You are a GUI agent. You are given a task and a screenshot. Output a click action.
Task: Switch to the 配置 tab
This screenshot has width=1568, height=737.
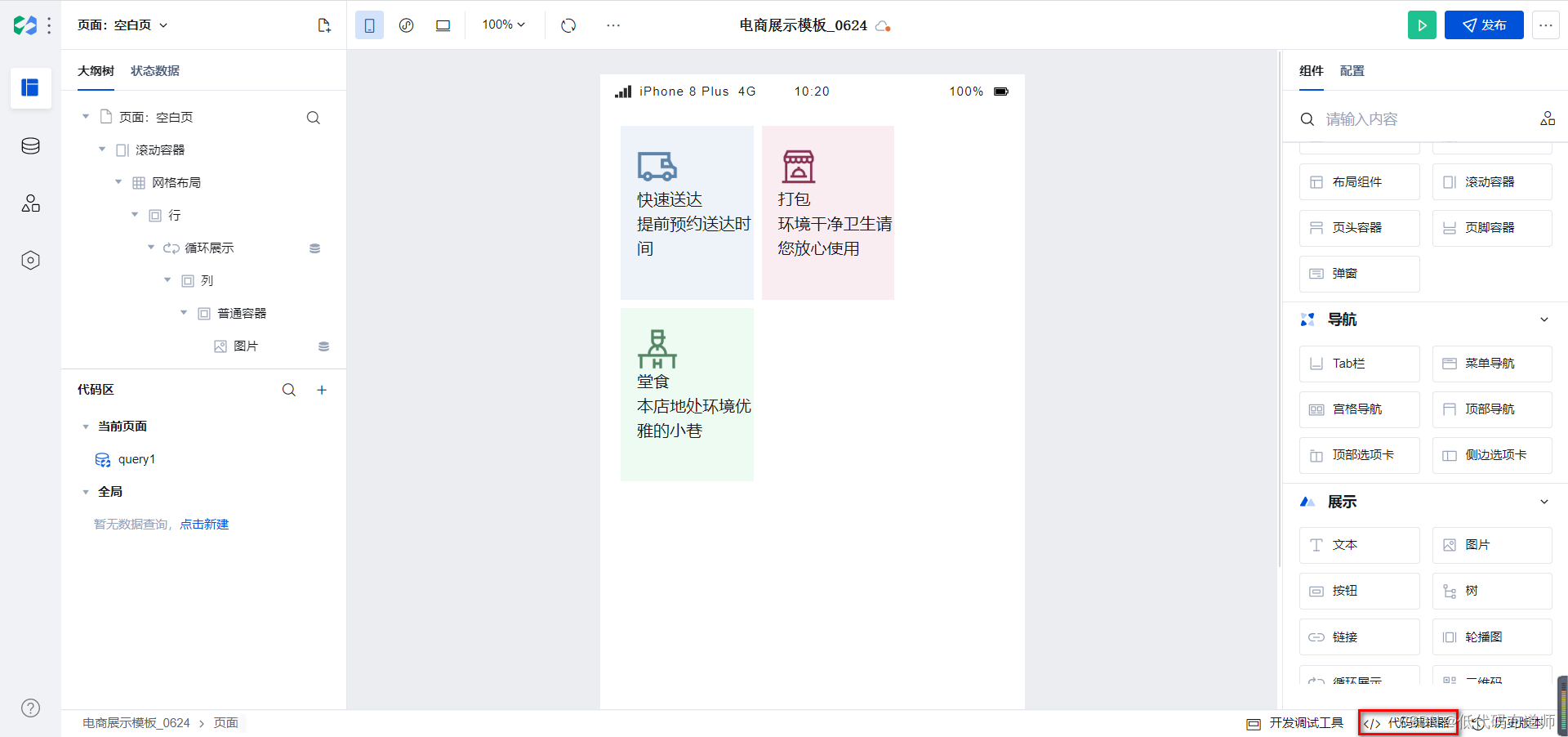[x=1352, y=71]
